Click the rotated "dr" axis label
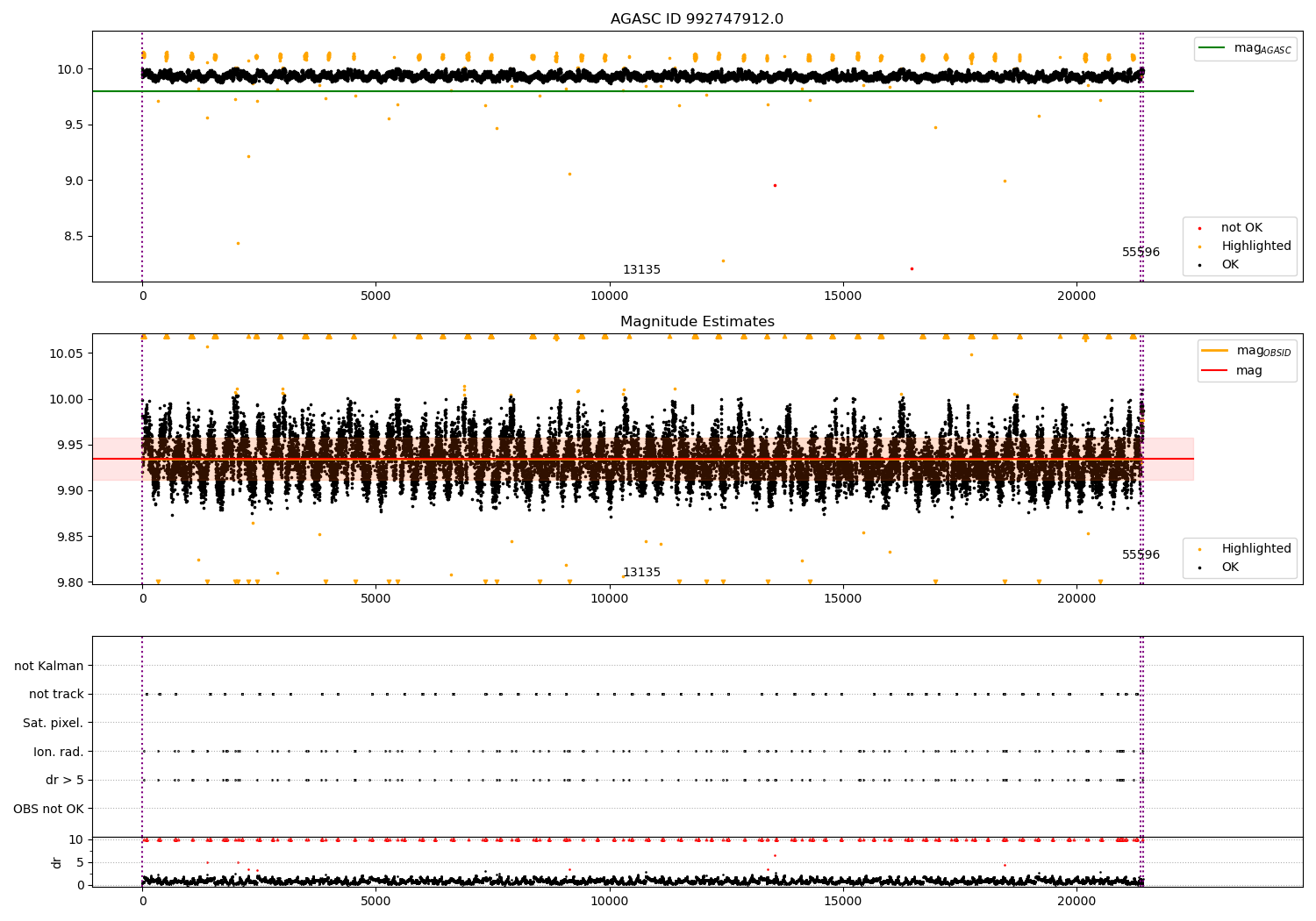The height and width of the screenshot is (921, 1316). pos(57,862)
